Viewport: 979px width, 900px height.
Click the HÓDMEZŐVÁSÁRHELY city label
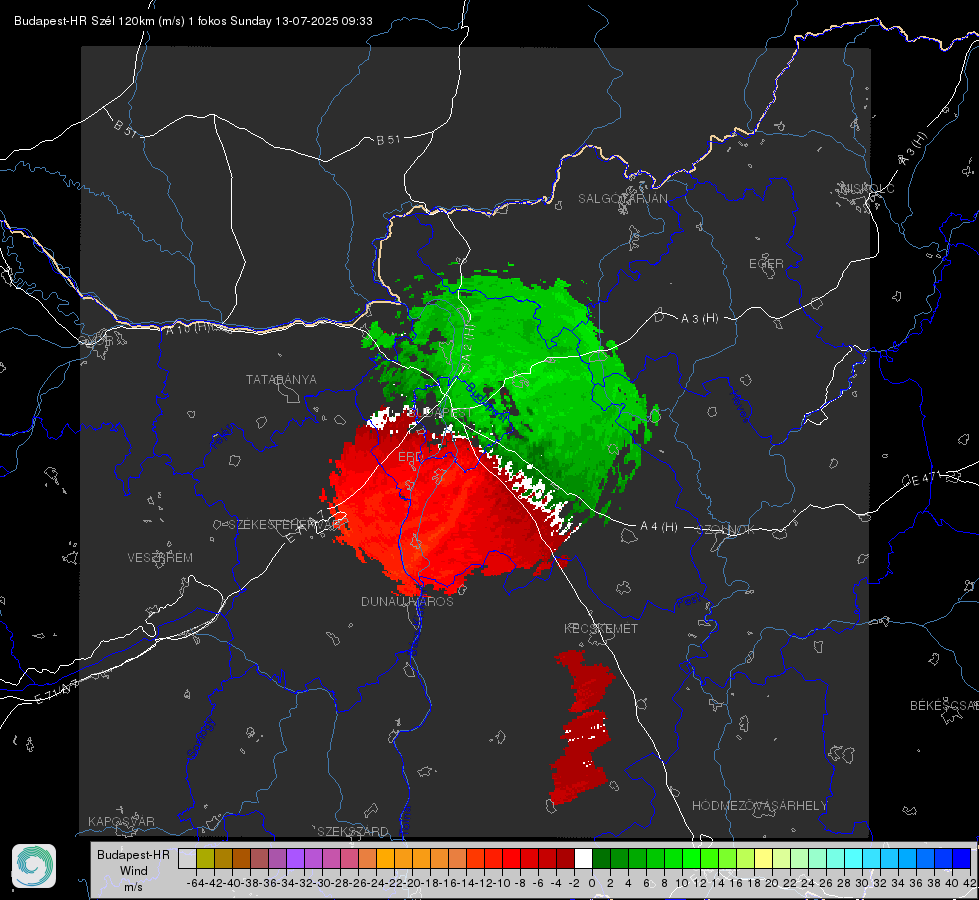(759, 805)
